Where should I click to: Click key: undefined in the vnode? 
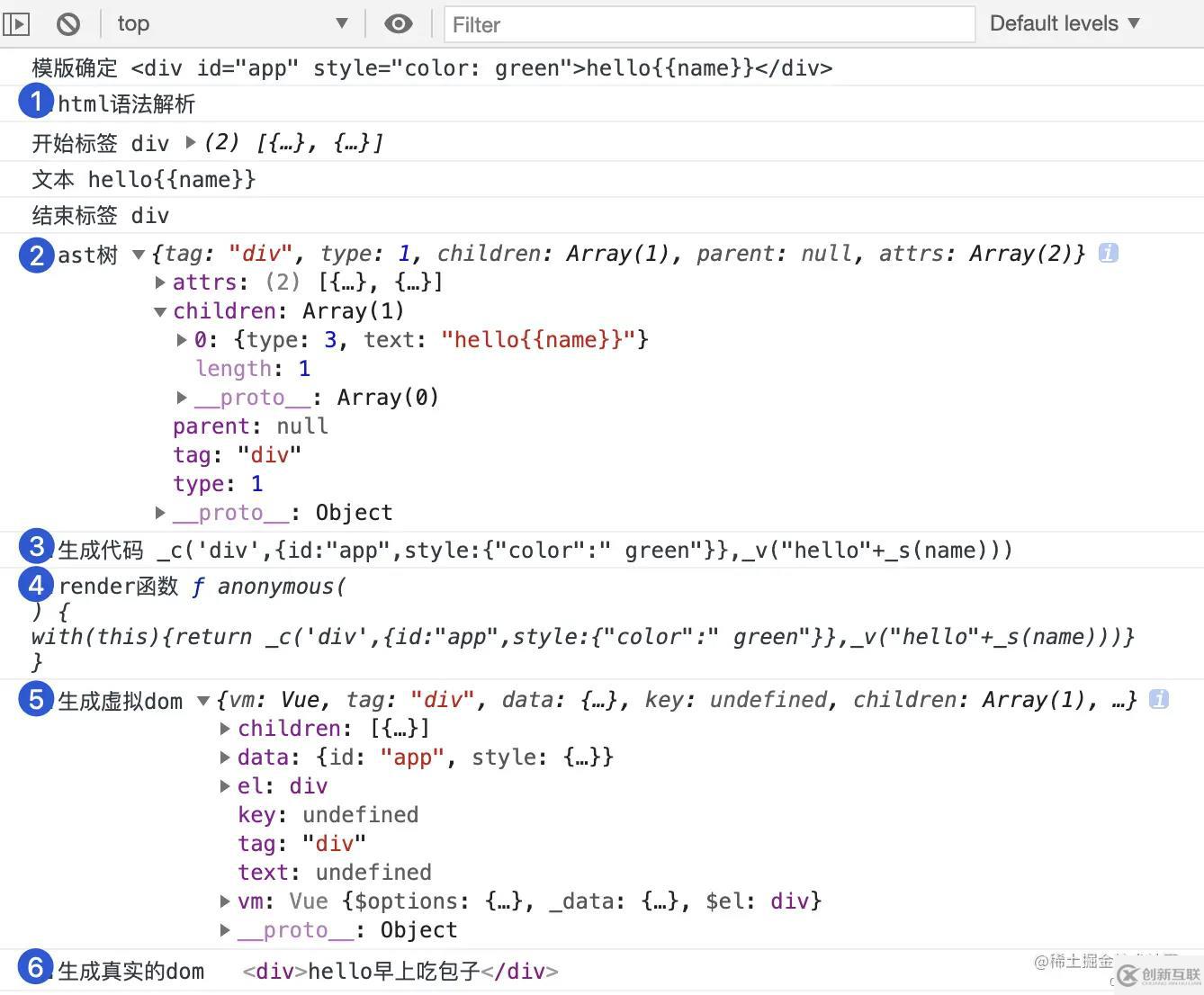click(x=328, y=815)
